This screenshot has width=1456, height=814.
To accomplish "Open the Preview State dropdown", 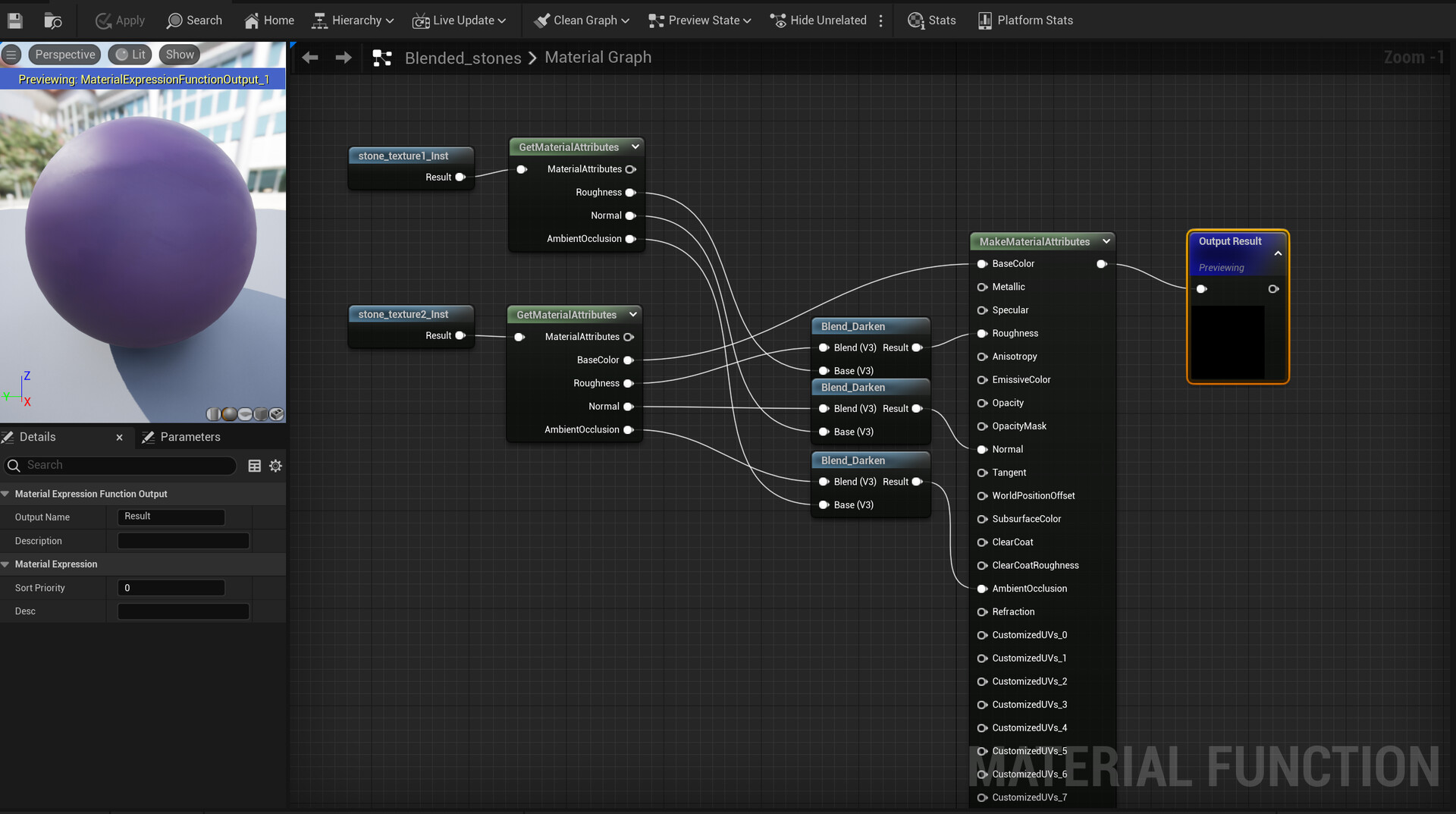I will (x=700, y=20).
